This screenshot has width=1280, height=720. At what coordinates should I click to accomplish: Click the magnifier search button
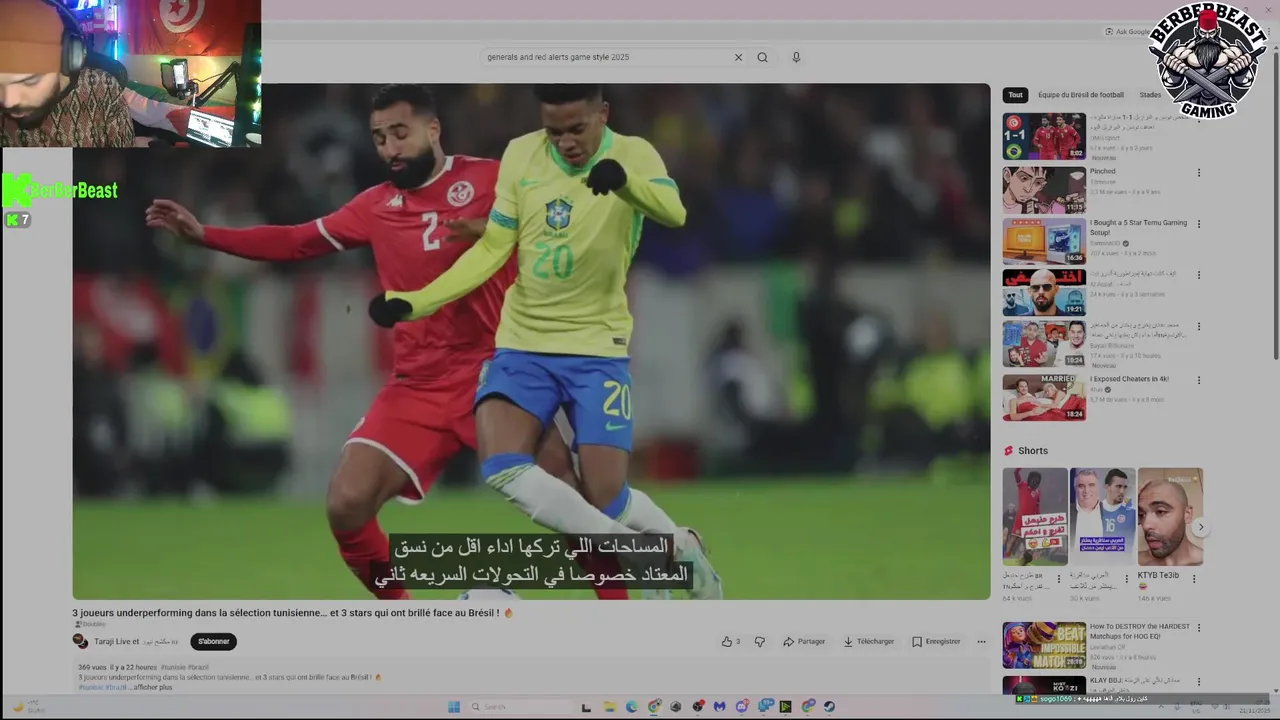(762, 57)
